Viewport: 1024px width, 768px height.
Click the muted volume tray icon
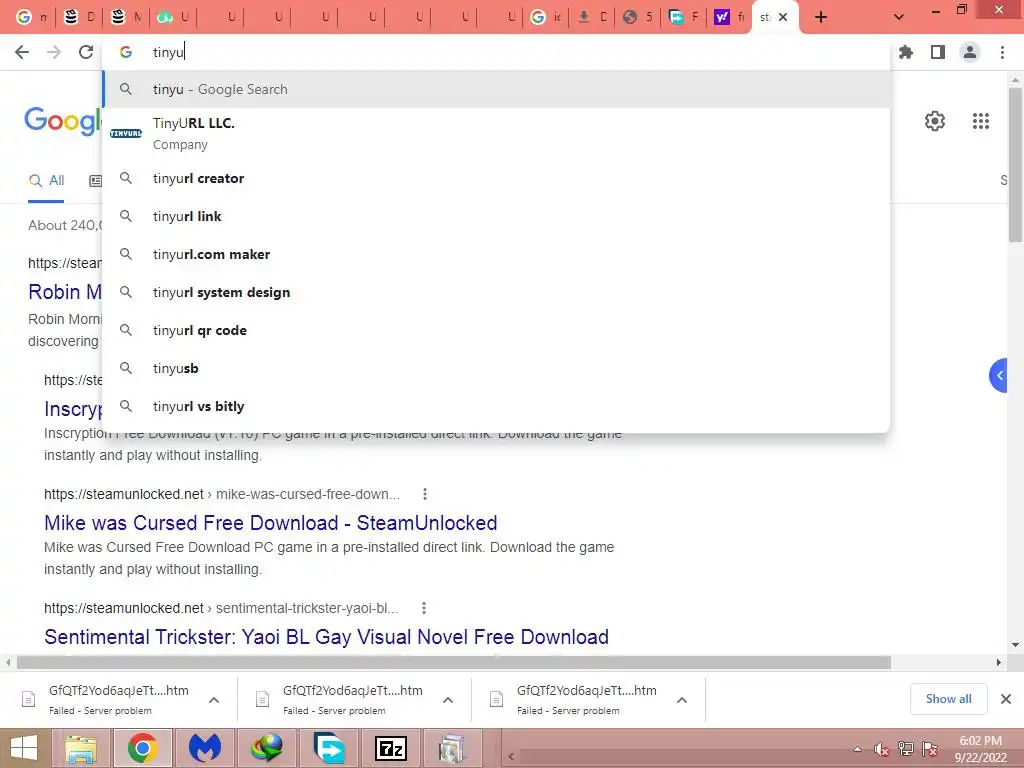881,749
